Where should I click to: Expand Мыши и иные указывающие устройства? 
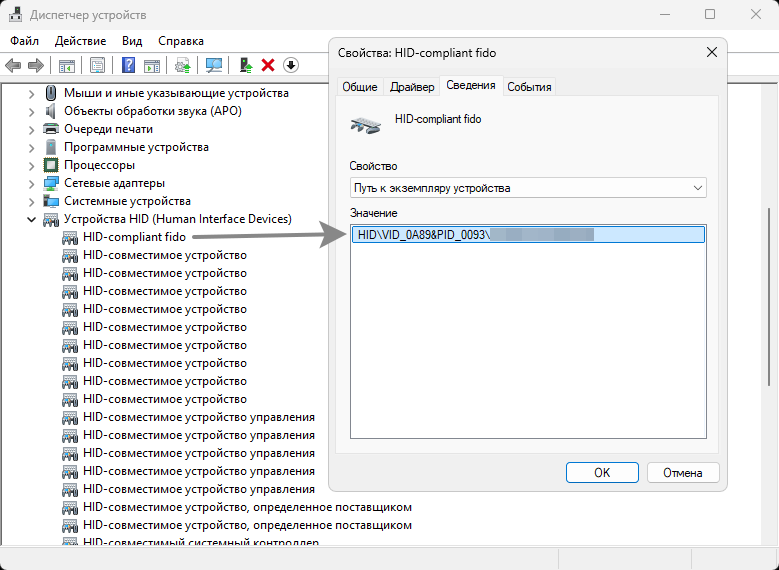[31, 93]
